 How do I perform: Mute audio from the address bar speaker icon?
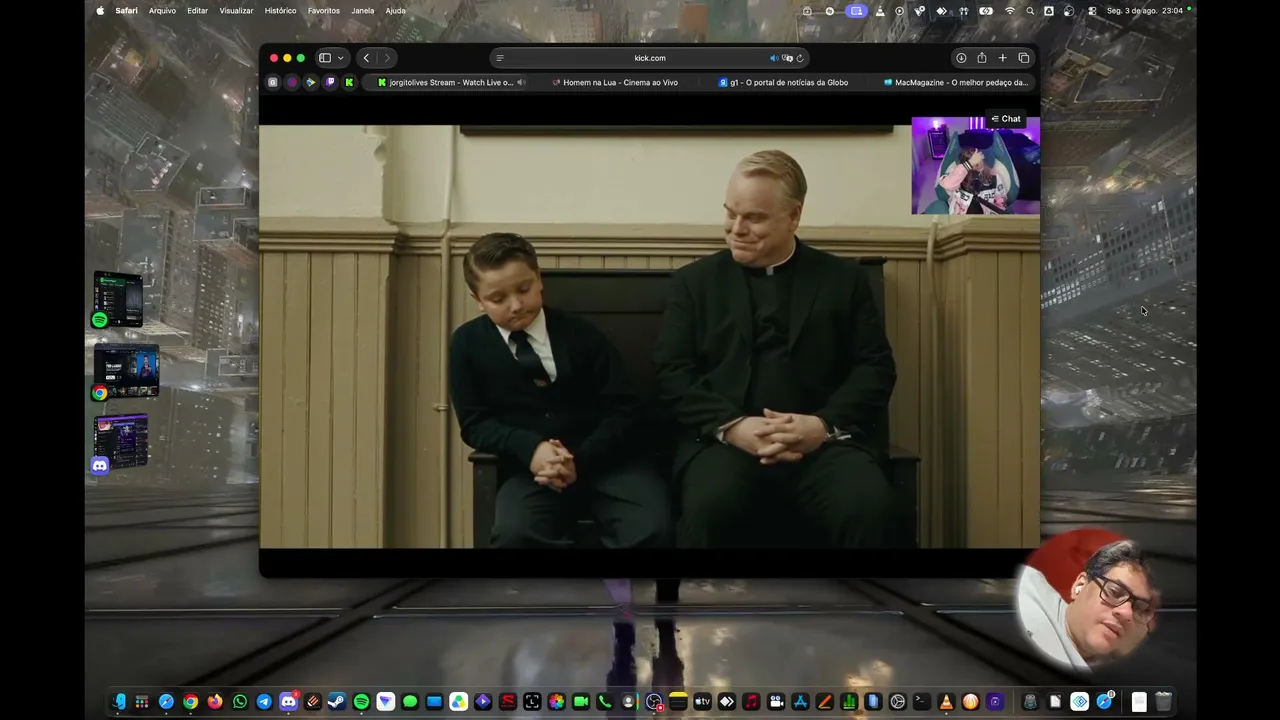click(773, 58)
